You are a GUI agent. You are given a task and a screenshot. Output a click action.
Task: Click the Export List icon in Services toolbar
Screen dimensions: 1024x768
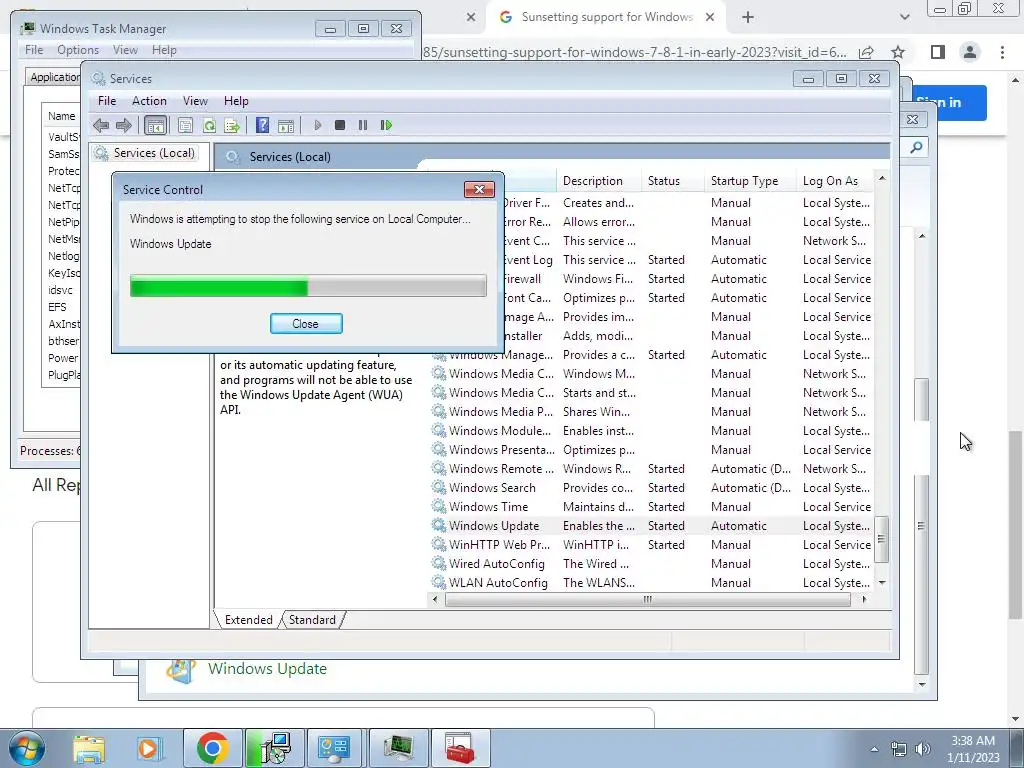[x=232, y=125]
